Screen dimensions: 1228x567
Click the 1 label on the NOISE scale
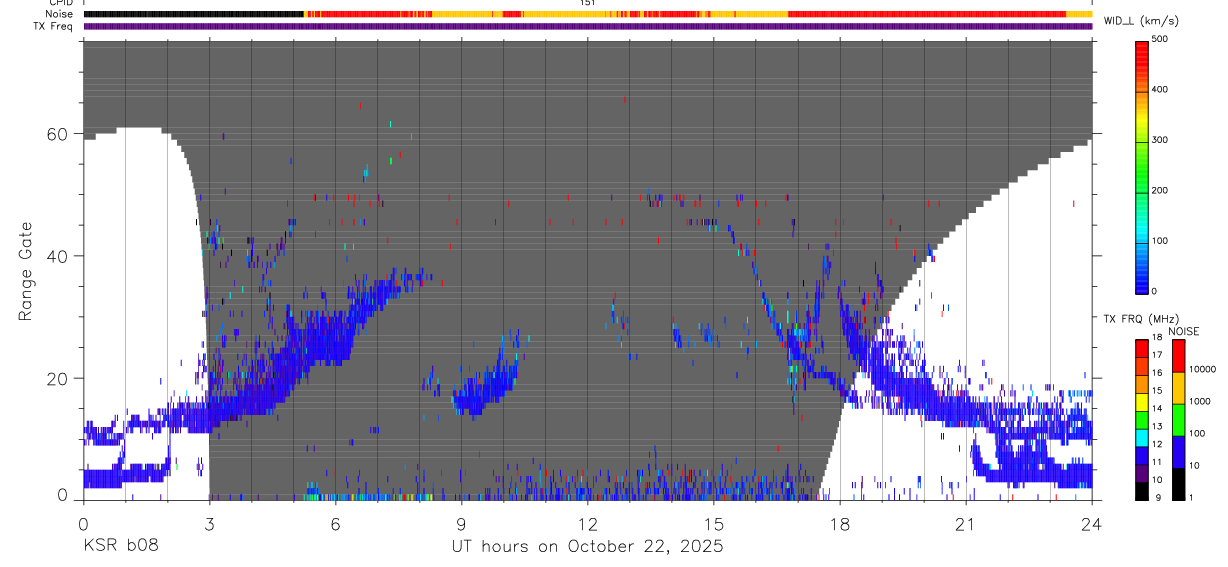click(1191, 499)
